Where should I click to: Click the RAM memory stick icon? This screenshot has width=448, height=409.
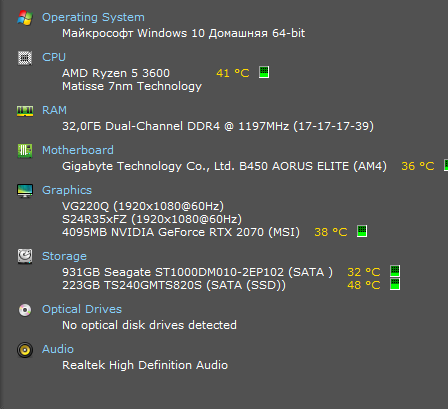(x=25, y=111)
